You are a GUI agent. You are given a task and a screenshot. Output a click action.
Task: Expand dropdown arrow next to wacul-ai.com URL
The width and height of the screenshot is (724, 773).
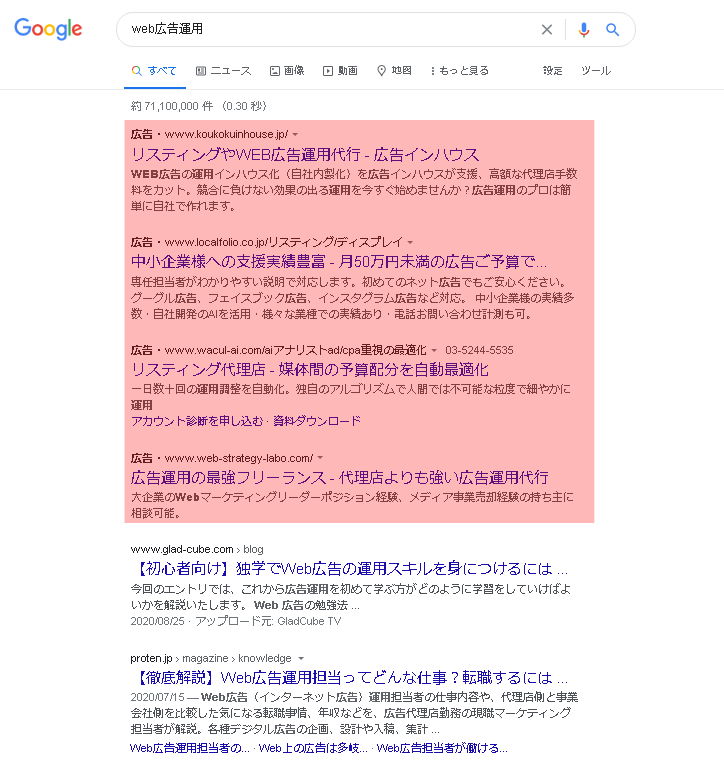coord(434,351)
